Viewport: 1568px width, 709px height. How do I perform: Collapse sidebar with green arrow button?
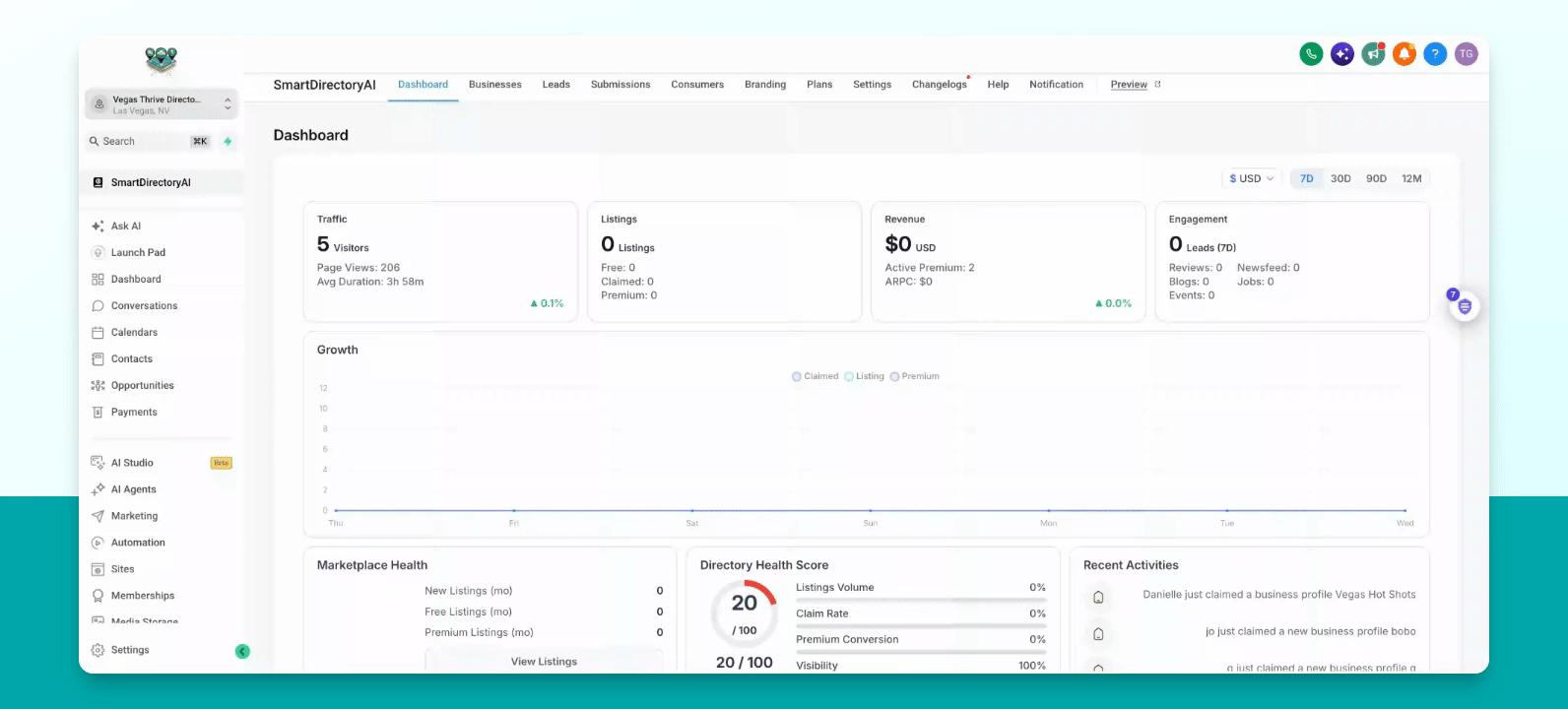(x=242, y=651)
